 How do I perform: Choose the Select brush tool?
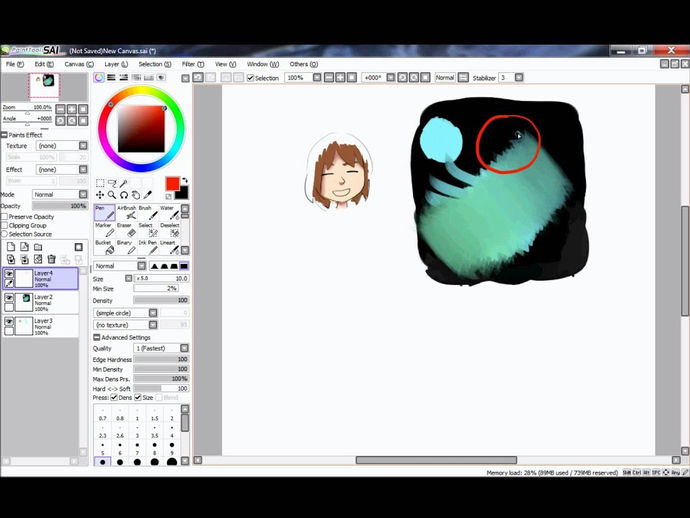[148, 230]
